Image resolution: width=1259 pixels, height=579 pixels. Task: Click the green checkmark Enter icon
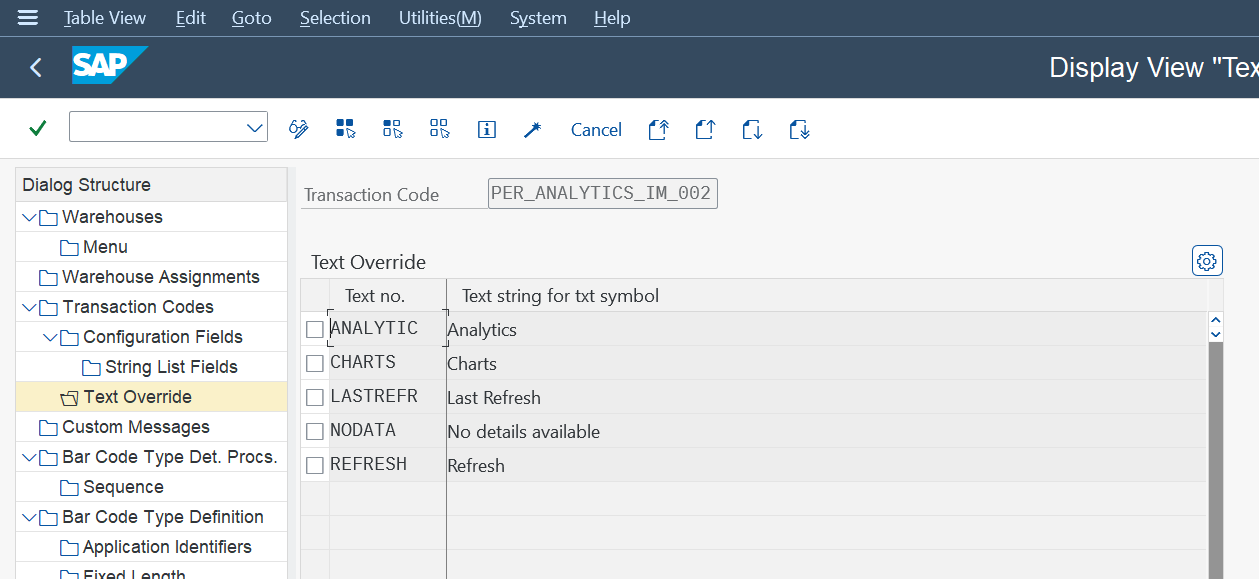pos(38,128)
